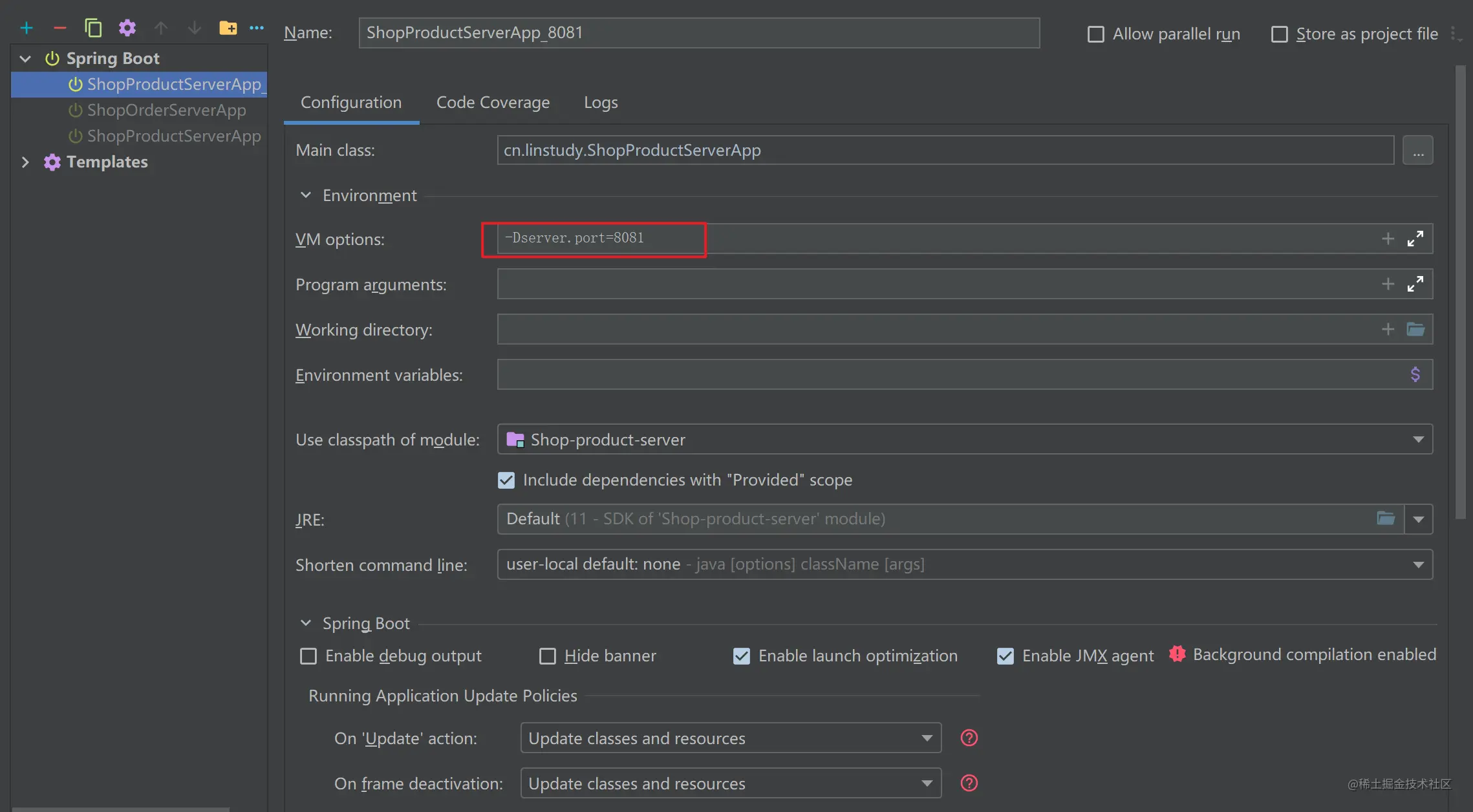Switch to Configuration tab
Image resolution: width=1473 pixels, height=812 pixels.
(x=351, y=102)
